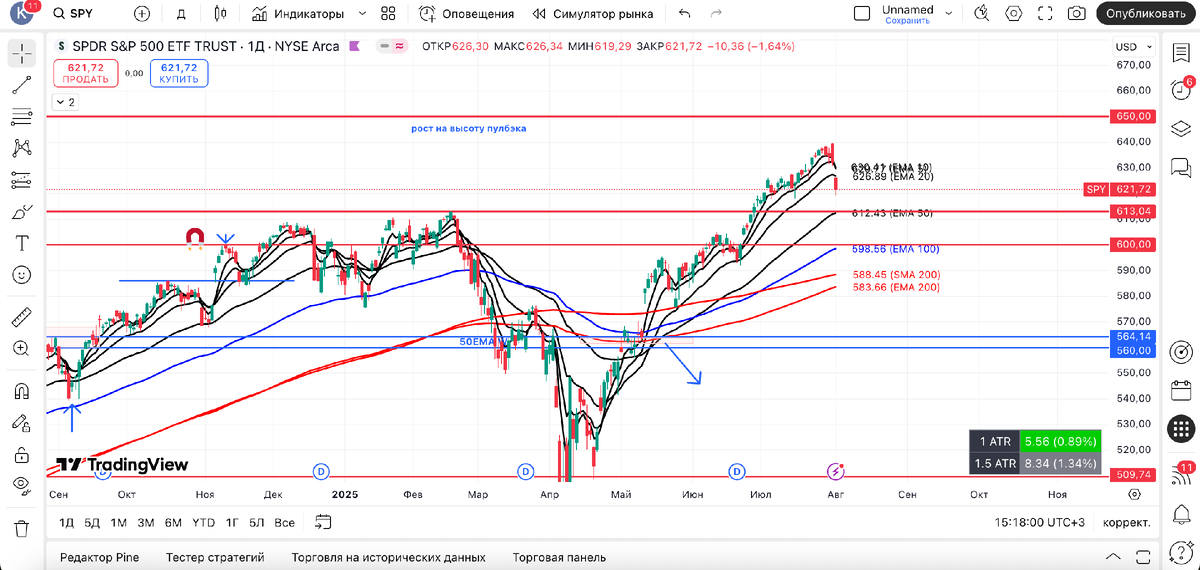Redo the last chart action
Image resolution: width=1200 pixels, height=570 pixels.
pyautogui.click(x=716, y=14)
